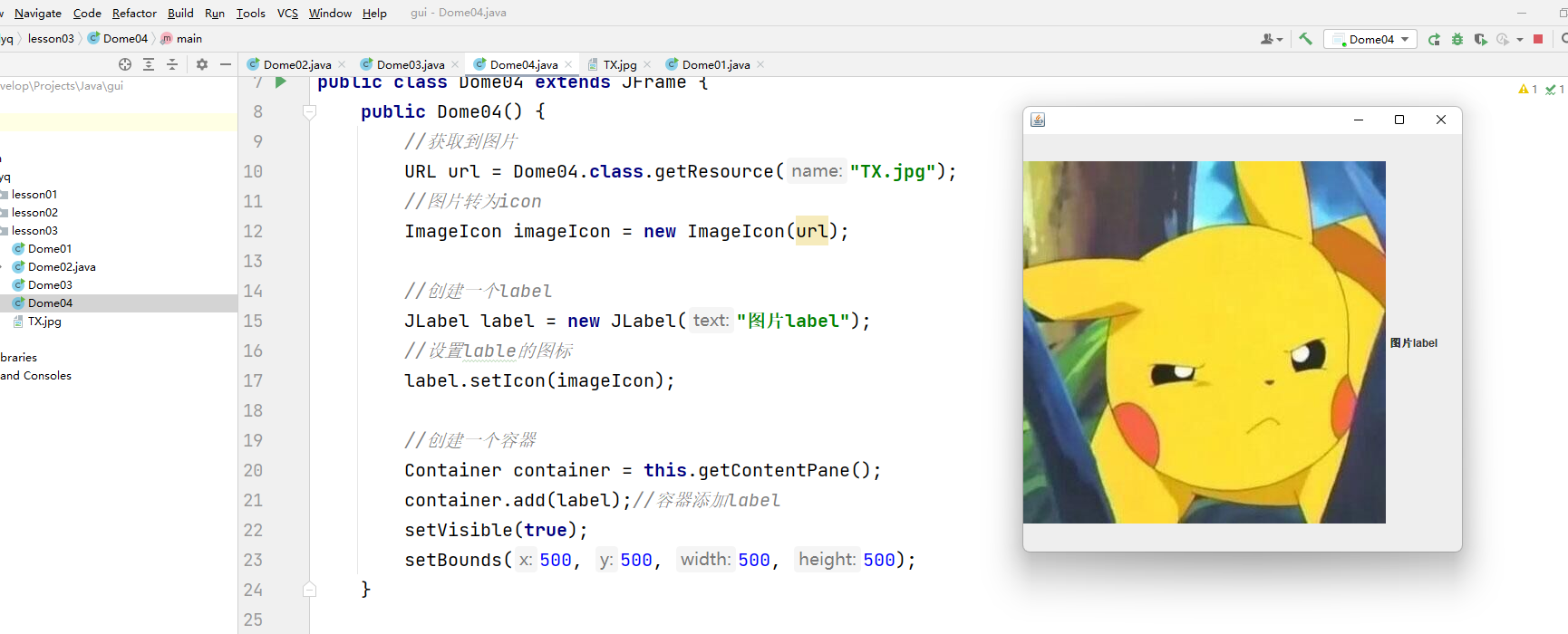
Task: Start debugging with the green bug icon
Action: click(x=1457, y=39)
